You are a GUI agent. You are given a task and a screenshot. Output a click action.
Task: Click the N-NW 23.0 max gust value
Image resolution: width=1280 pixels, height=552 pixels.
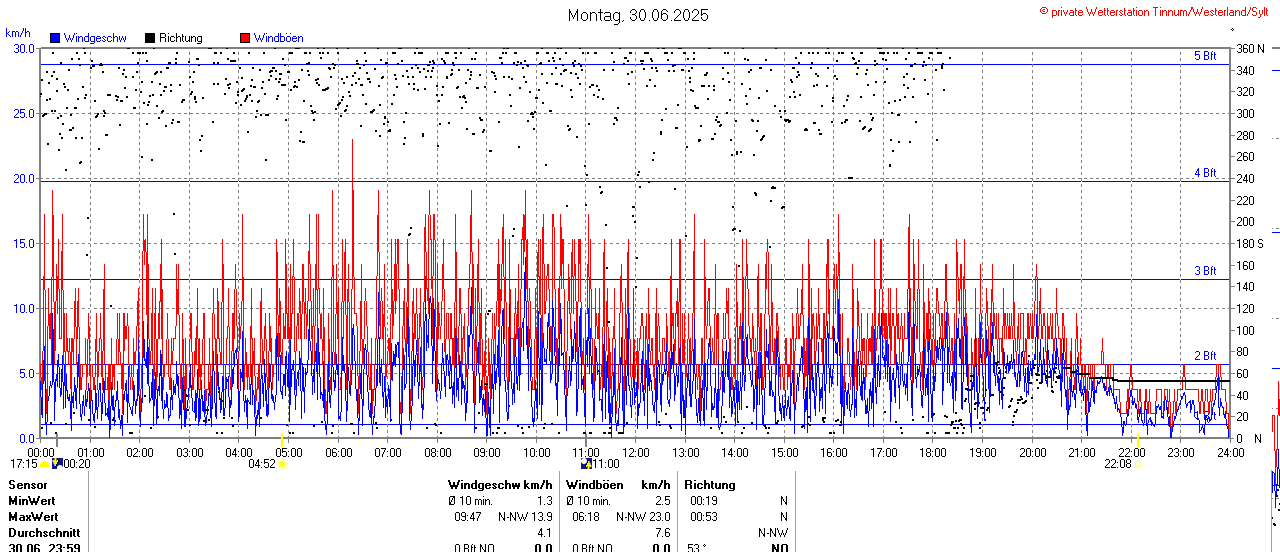click(644, 517)
